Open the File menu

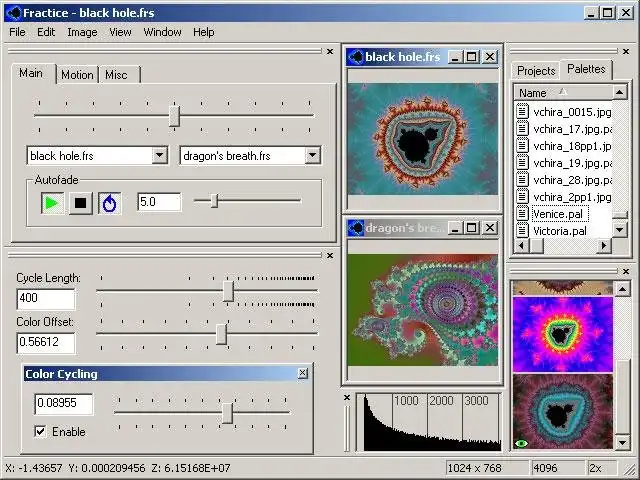tap(17, 32)
